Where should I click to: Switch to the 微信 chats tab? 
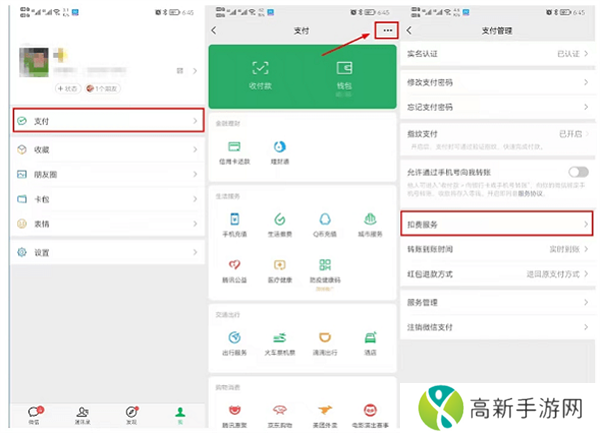click(35, 415)
